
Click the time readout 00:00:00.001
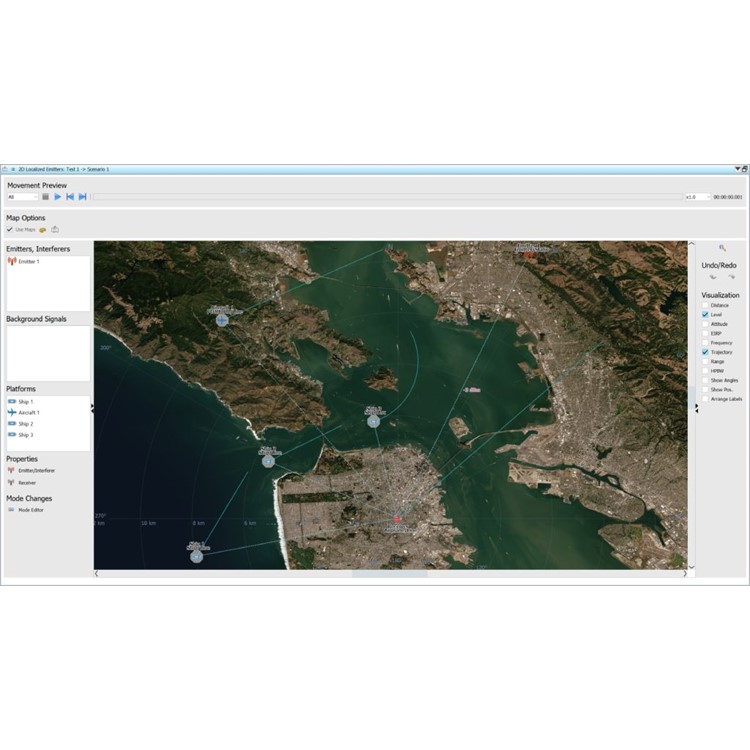[728, 197]
